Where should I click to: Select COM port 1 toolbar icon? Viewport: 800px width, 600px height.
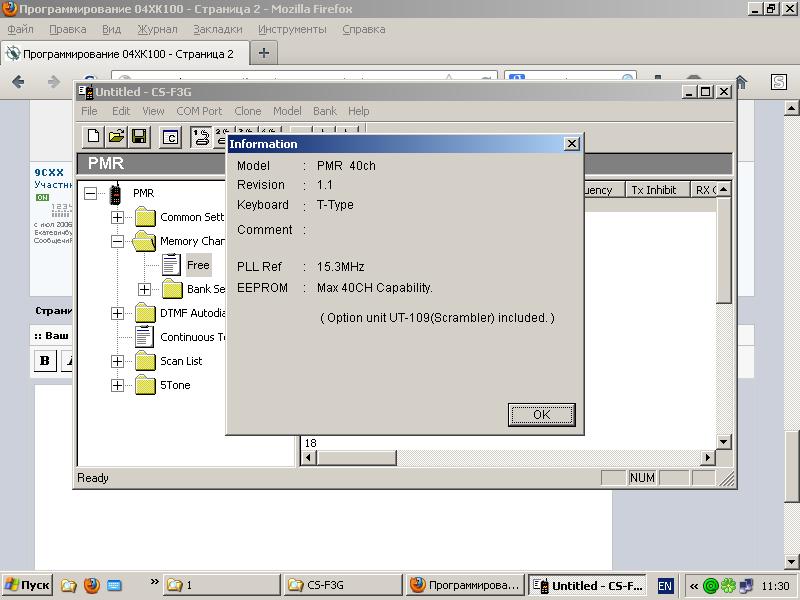pyautogui.click(x=201, y=137)
